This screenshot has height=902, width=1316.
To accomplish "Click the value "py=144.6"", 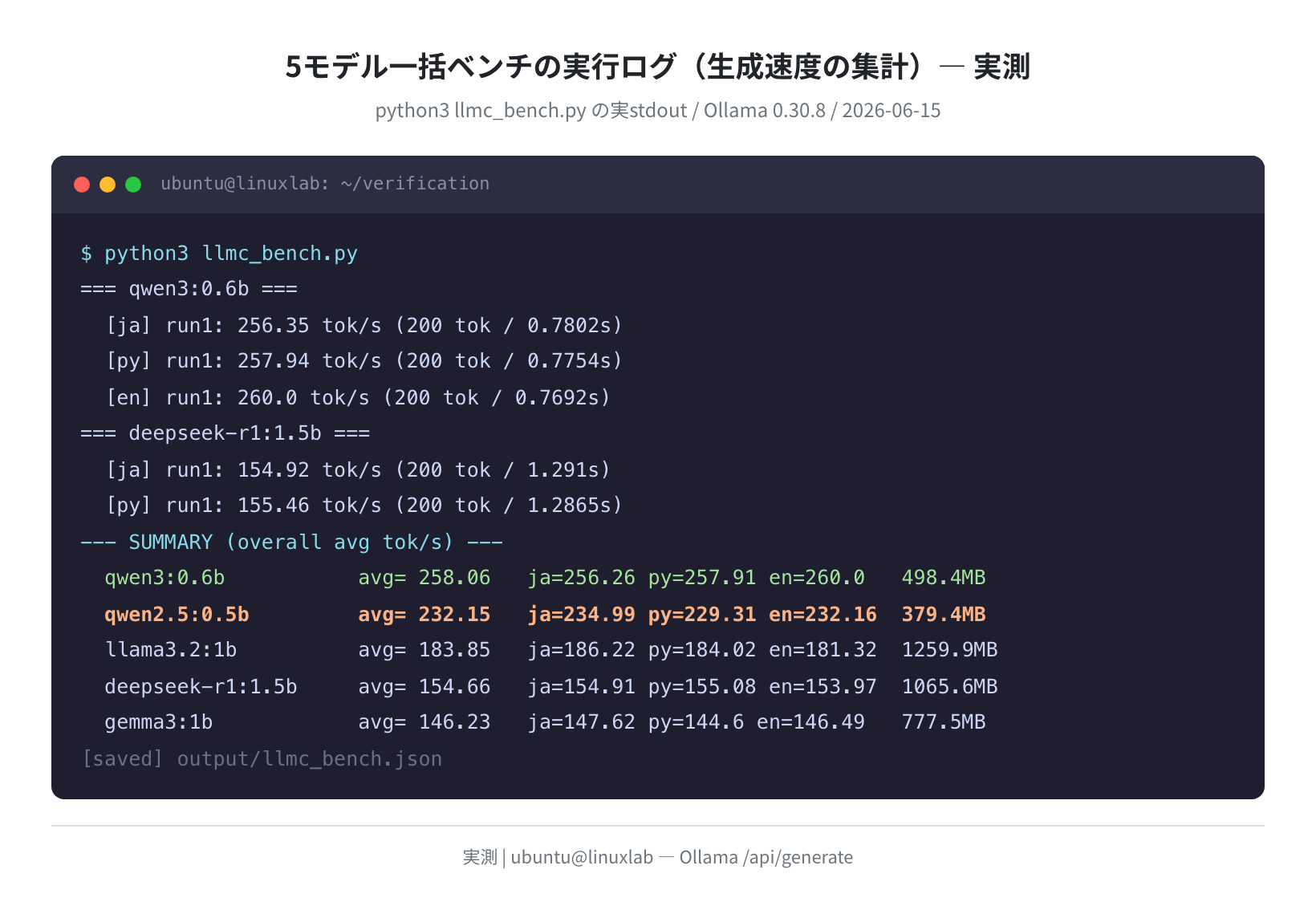I will [697, 722].
